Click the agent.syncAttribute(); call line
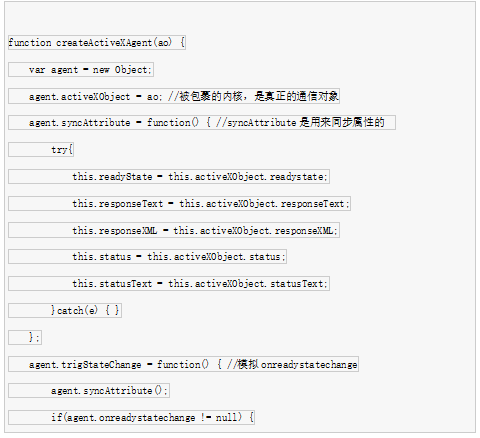This screenshot has height=438, width=480. click(x=89, y=391)
